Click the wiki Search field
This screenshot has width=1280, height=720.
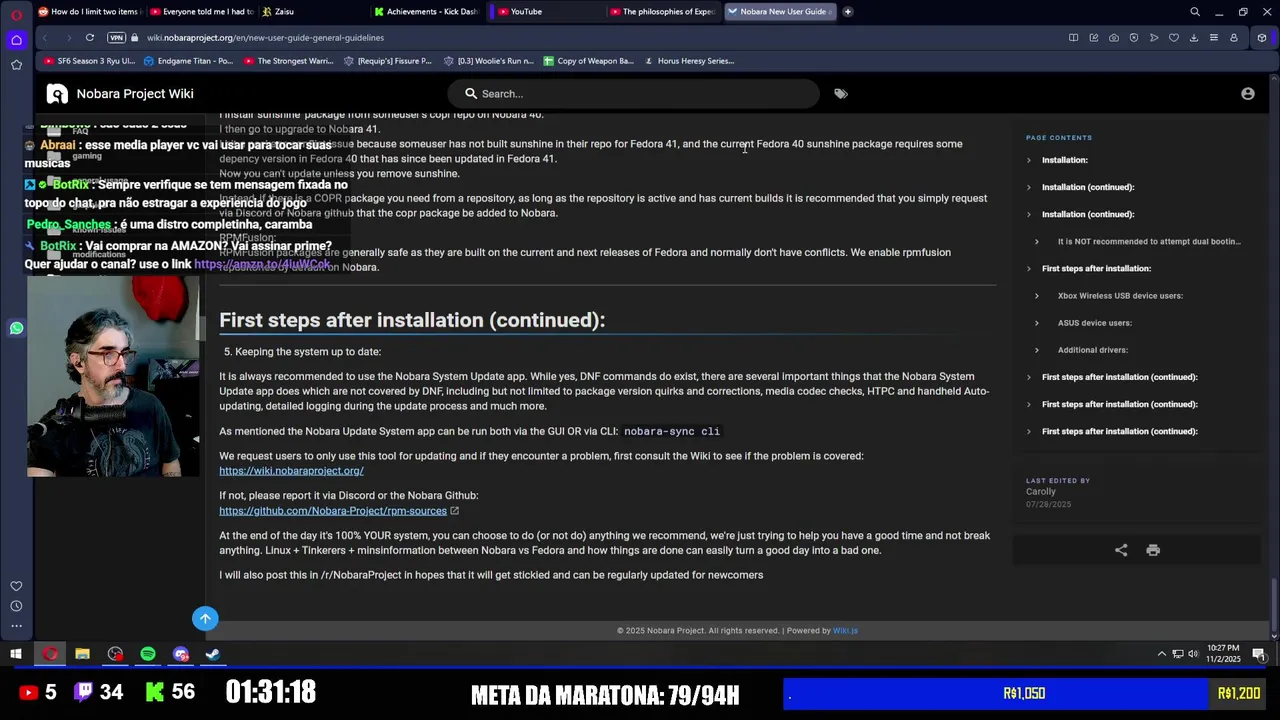633,94
